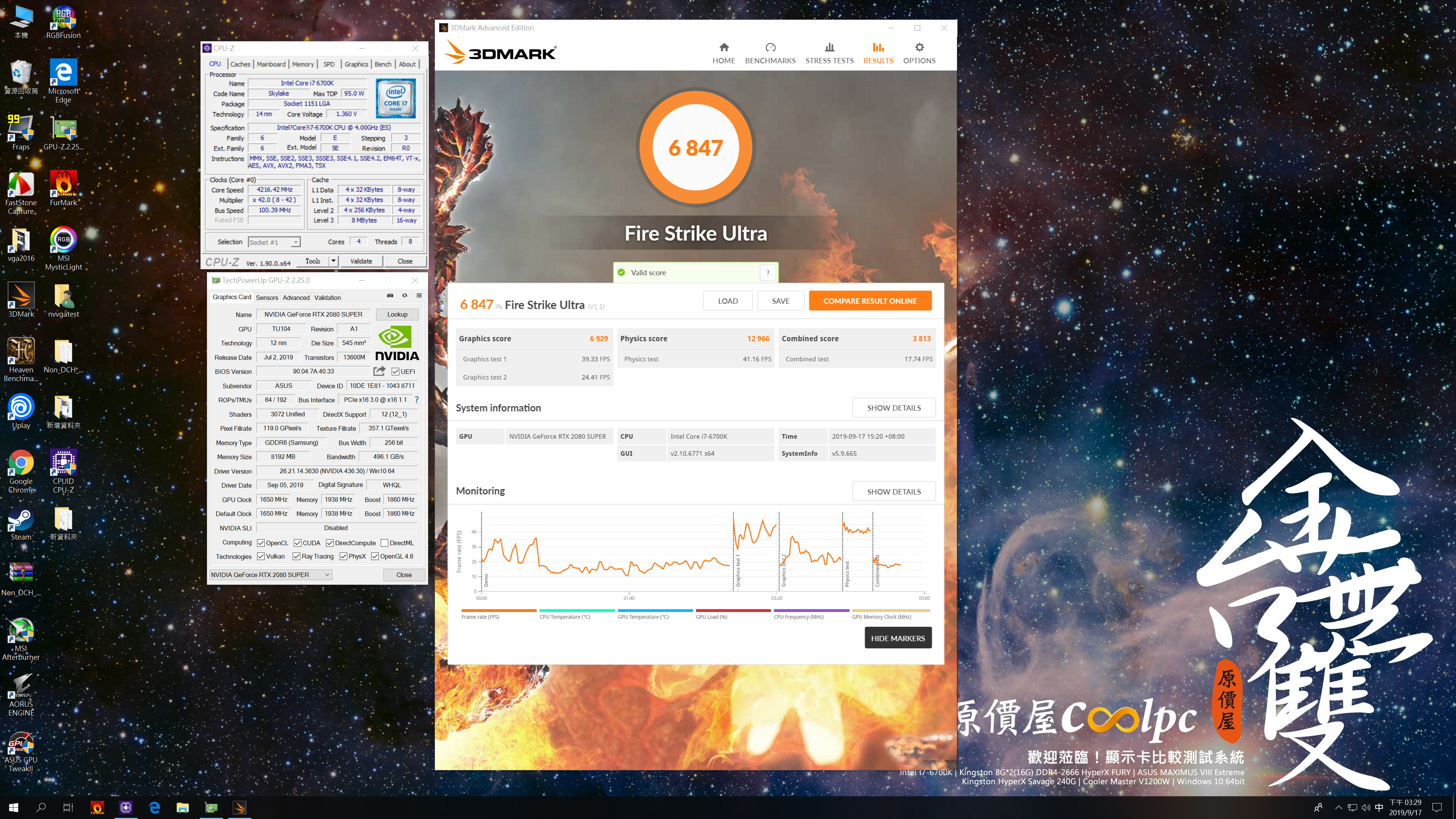Open taskbar search magnifier
This screenshot has width=1456, height=819.
41,808
